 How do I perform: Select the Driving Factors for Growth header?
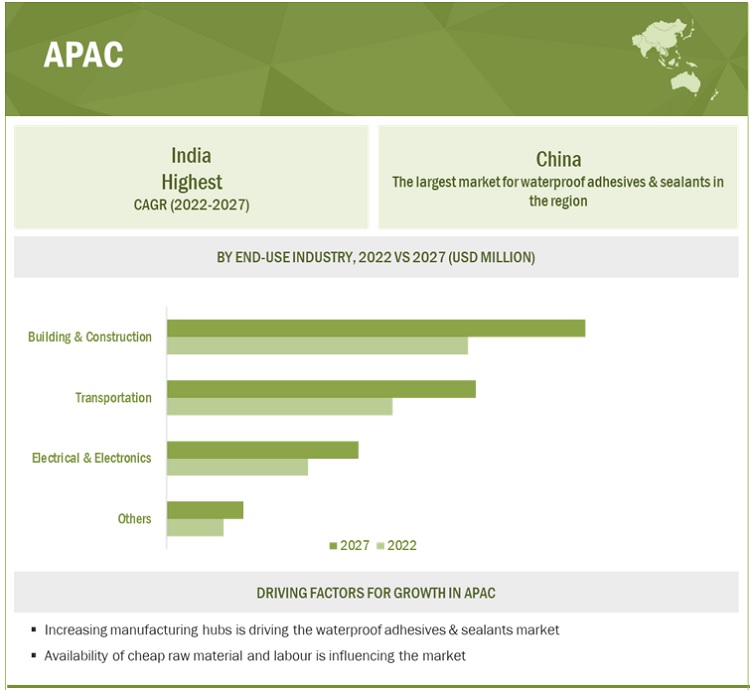(x=375, y=593)
